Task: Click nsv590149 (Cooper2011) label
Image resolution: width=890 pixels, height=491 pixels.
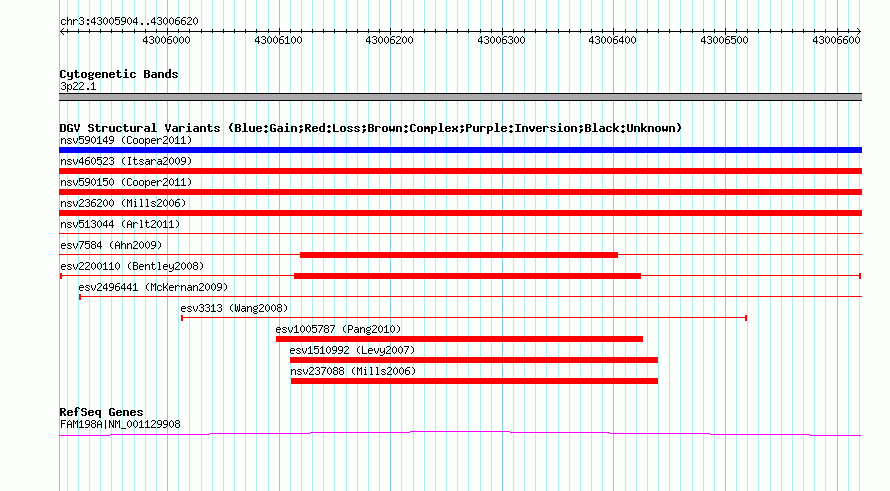Action: pos(126,140)
